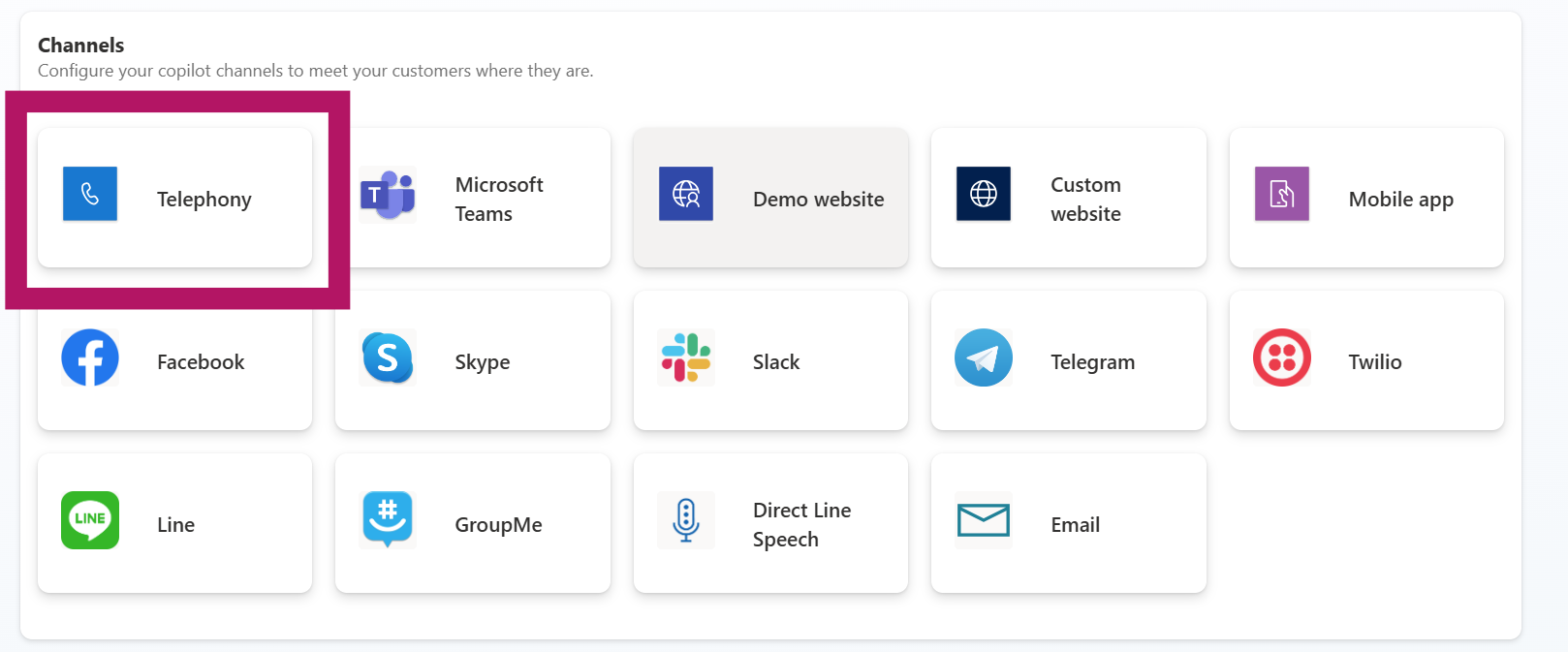Click the Telegram paper plane icon

984,357
